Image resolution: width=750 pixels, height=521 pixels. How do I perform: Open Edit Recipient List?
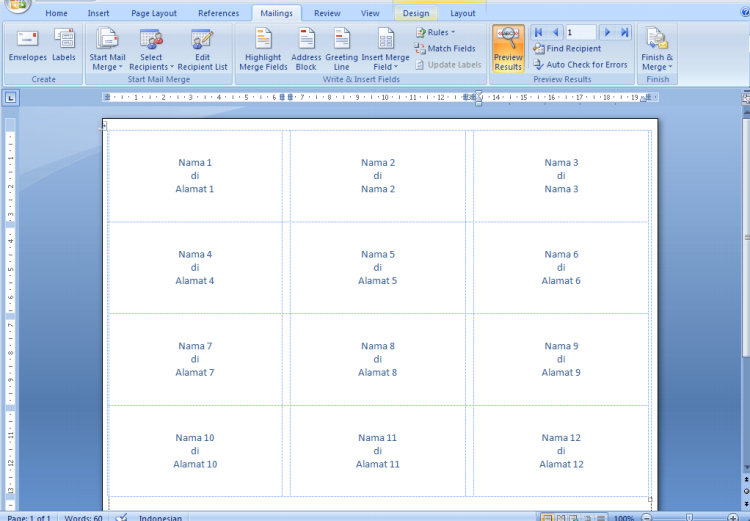(202, 49)
